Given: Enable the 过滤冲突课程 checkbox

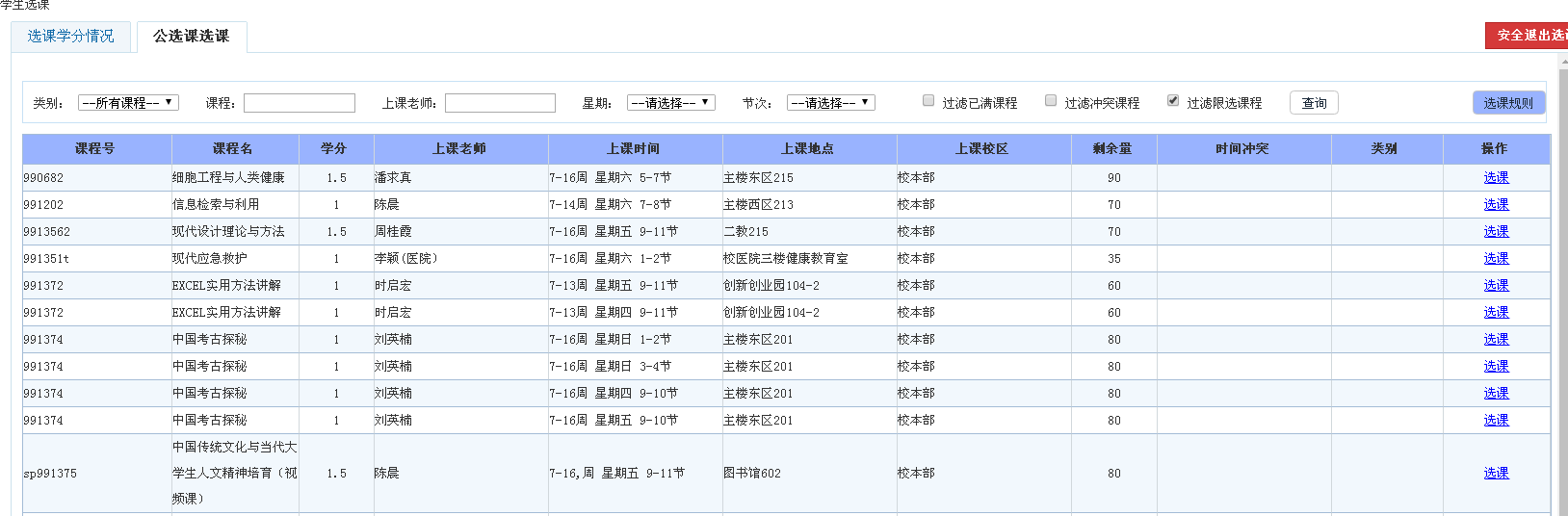Looking at the screenshot, I should click(1051, 101).
